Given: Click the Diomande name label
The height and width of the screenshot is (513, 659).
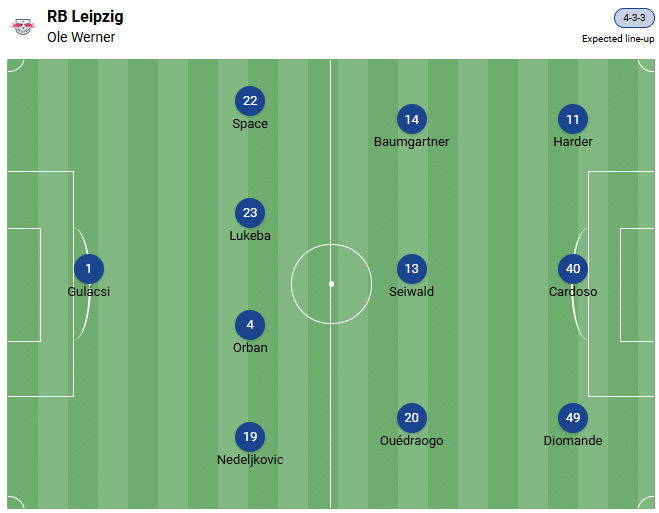Looking at the screenshot, I should (x=573, y=440).
